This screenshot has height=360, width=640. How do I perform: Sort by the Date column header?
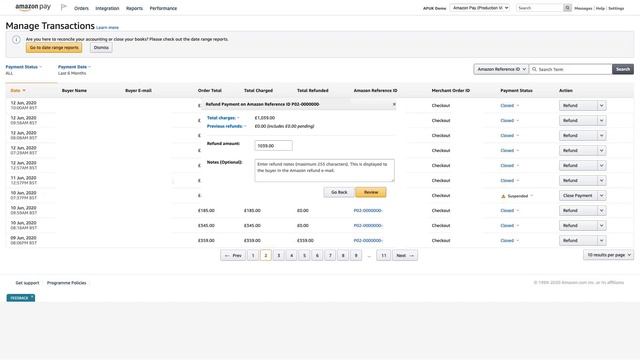(x=18, y=91)
